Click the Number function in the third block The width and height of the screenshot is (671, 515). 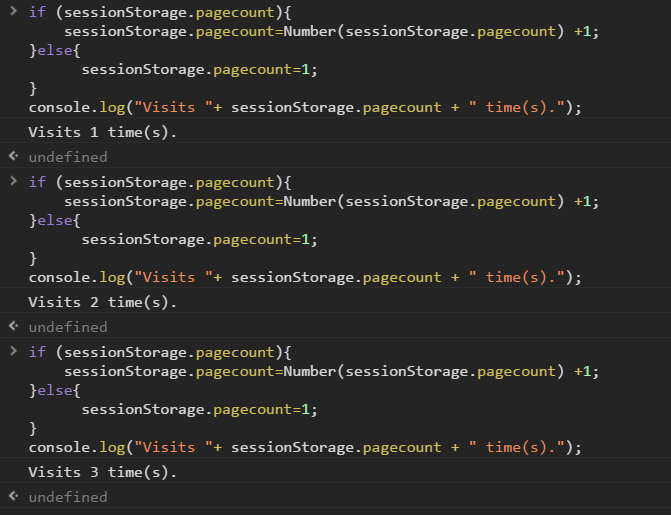pyautogui.click(x=309, y=371)
